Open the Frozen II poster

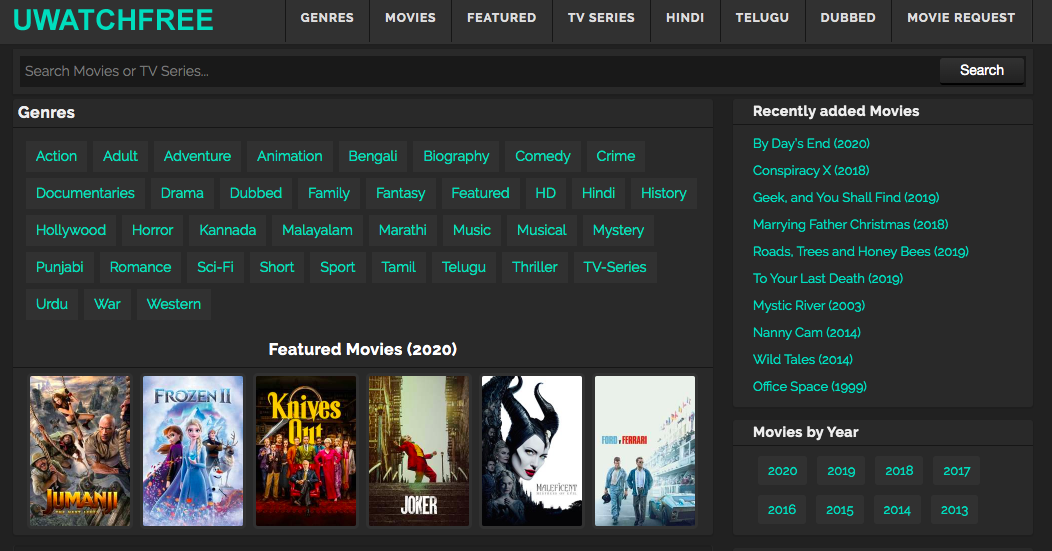click(193, 450)
